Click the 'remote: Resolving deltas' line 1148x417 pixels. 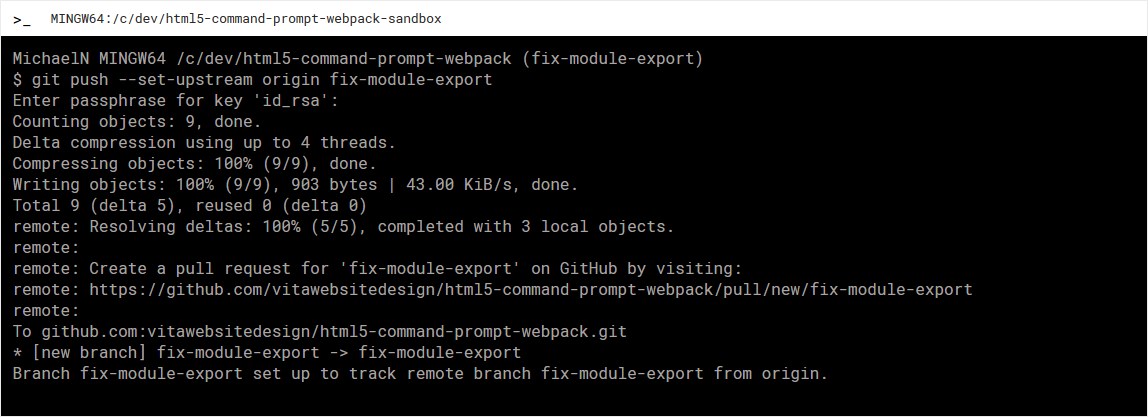pos(343,227)
